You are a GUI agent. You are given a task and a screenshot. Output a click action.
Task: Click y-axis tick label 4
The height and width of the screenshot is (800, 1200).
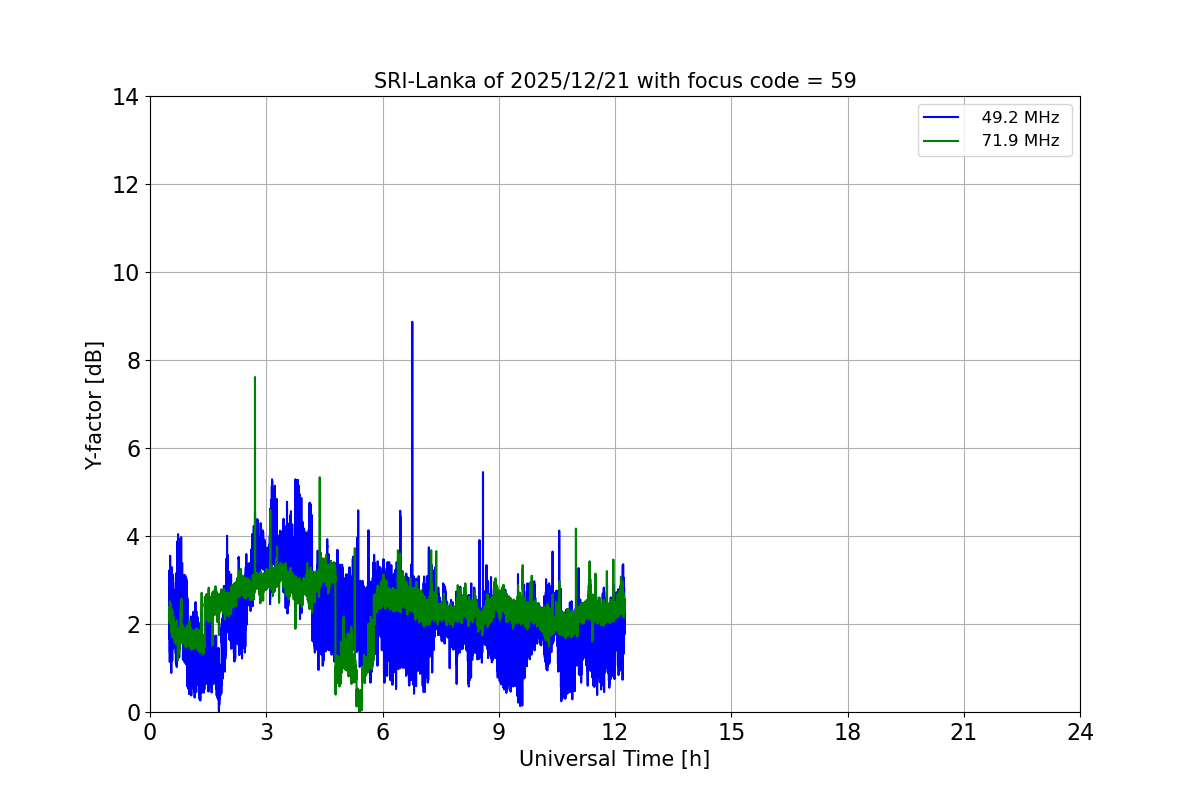(132, 537)
